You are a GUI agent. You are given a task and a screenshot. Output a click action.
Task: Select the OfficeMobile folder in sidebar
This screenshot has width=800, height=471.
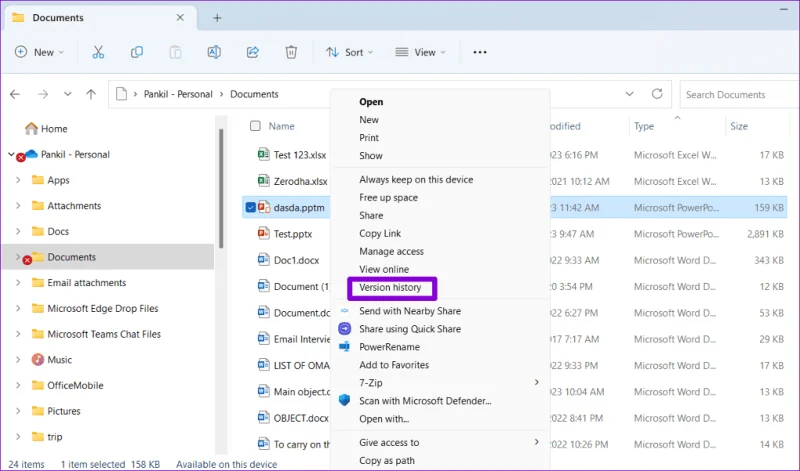[x=75, y=385]
